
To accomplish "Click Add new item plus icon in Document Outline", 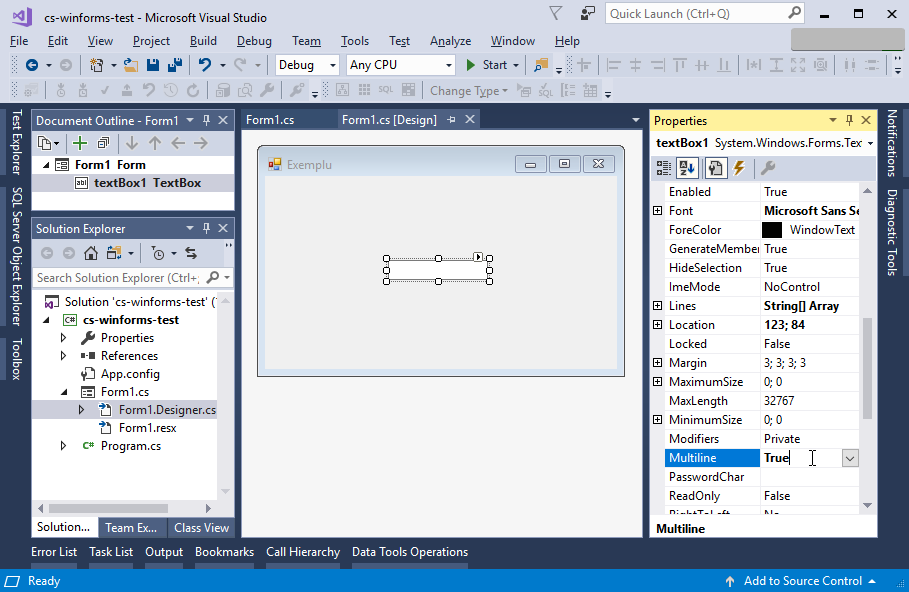I will (80, 143).
